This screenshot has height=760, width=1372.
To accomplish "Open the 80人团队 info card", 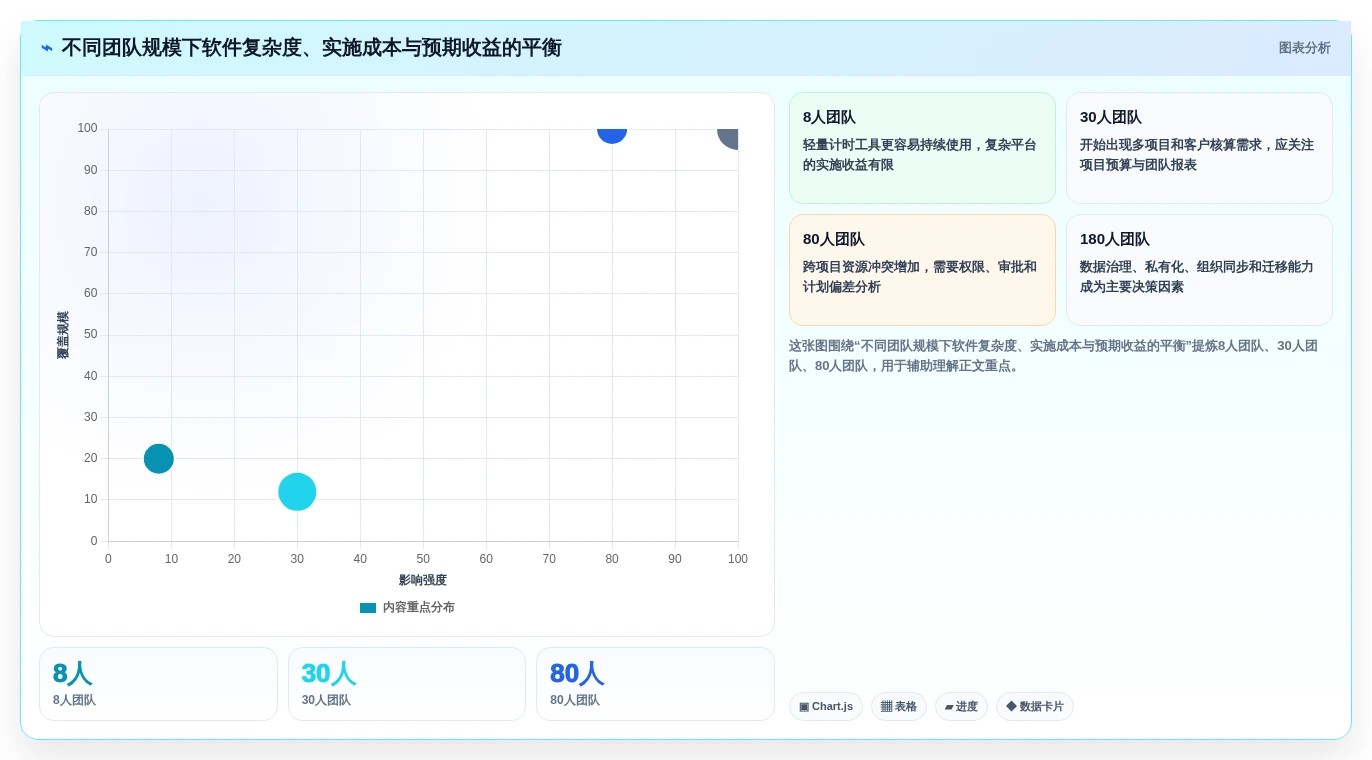I will click(922, 270).
